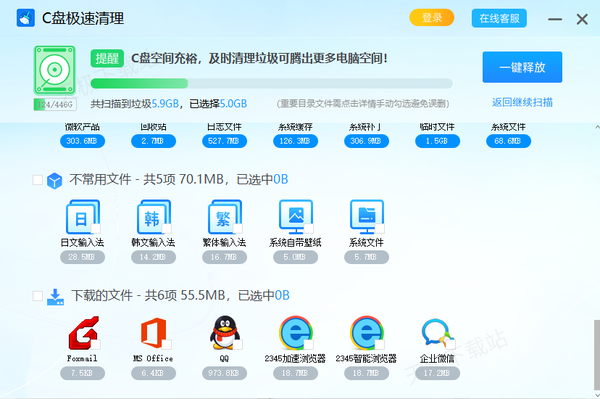Click the 6.4KB pill under MS Office
Screen dimensions: 600x399
click(153, 373)
